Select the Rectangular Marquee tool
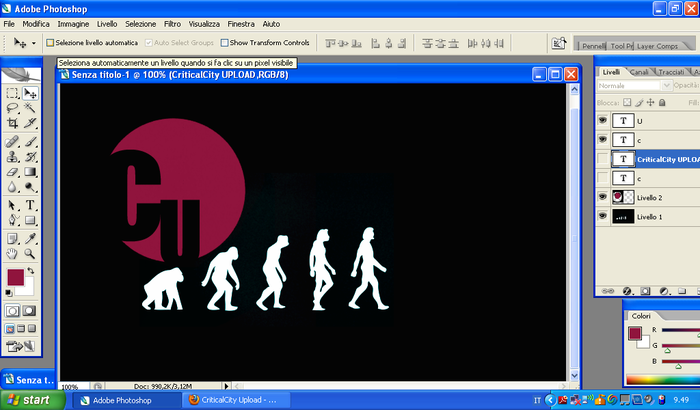700x410 pixels. coord(12,93)
